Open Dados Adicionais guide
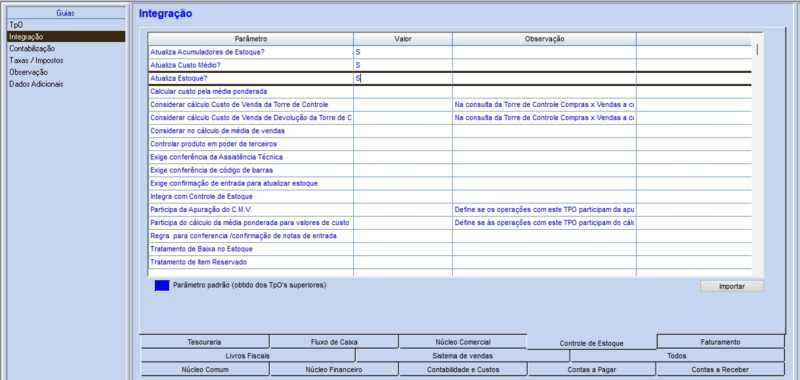This screenshot has height=380, width=800. [66, 84]
